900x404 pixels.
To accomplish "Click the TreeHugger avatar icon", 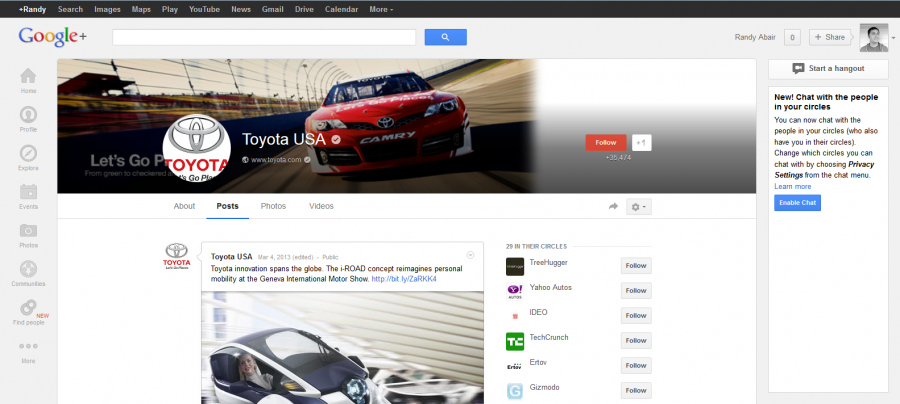I will tap(515, 266).
